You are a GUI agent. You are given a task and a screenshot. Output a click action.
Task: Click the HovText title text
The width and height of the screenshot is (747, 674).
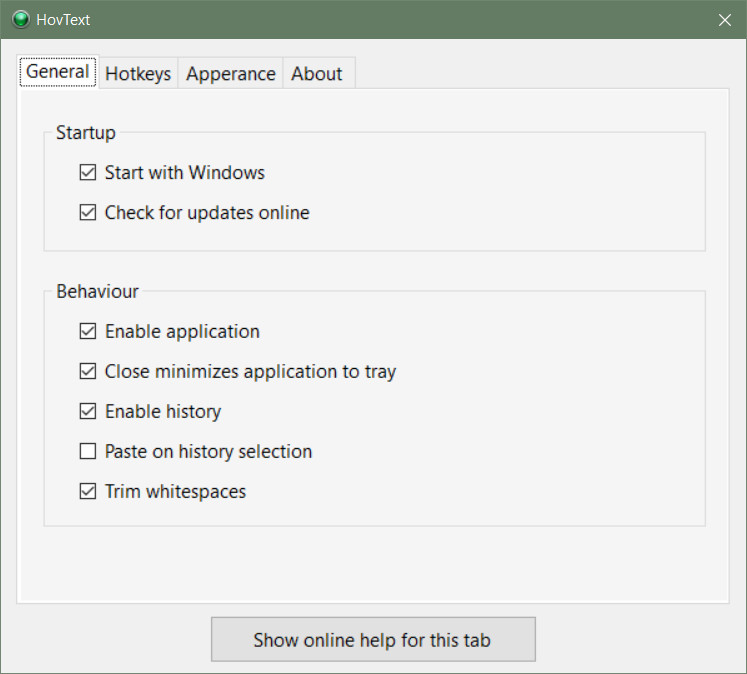(63, 20)
